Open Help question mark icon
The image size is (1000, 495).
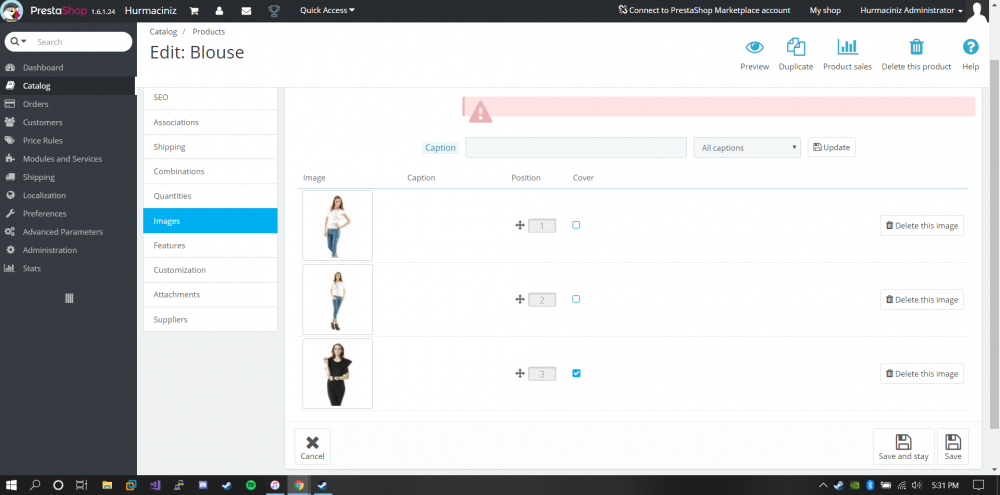[x=971, y=47]
